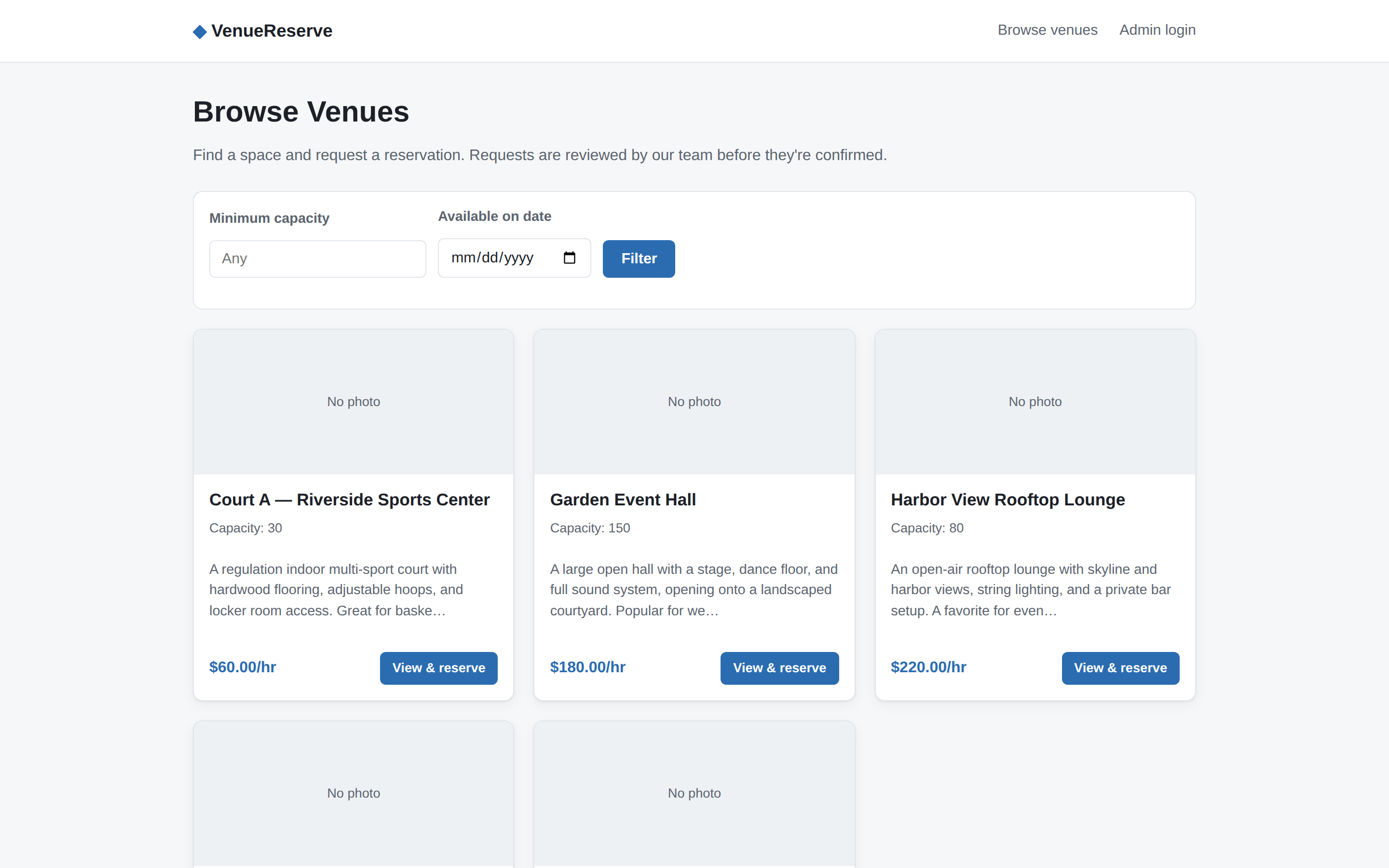The width and height of the screenshot is (1389, 868).
Task: Click the Garden Event Hall description text
Action: click(694, 590)
